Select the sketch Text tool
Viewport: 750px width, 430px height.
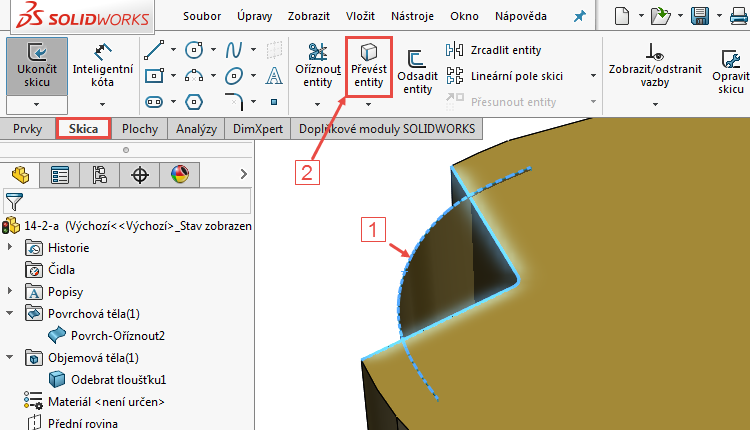point(274,76)
